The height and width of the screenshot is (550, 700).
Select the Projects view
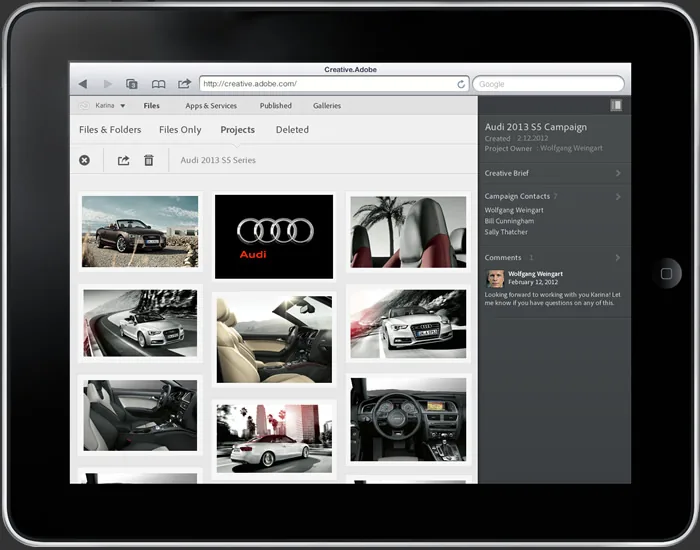tap(238, 130)
